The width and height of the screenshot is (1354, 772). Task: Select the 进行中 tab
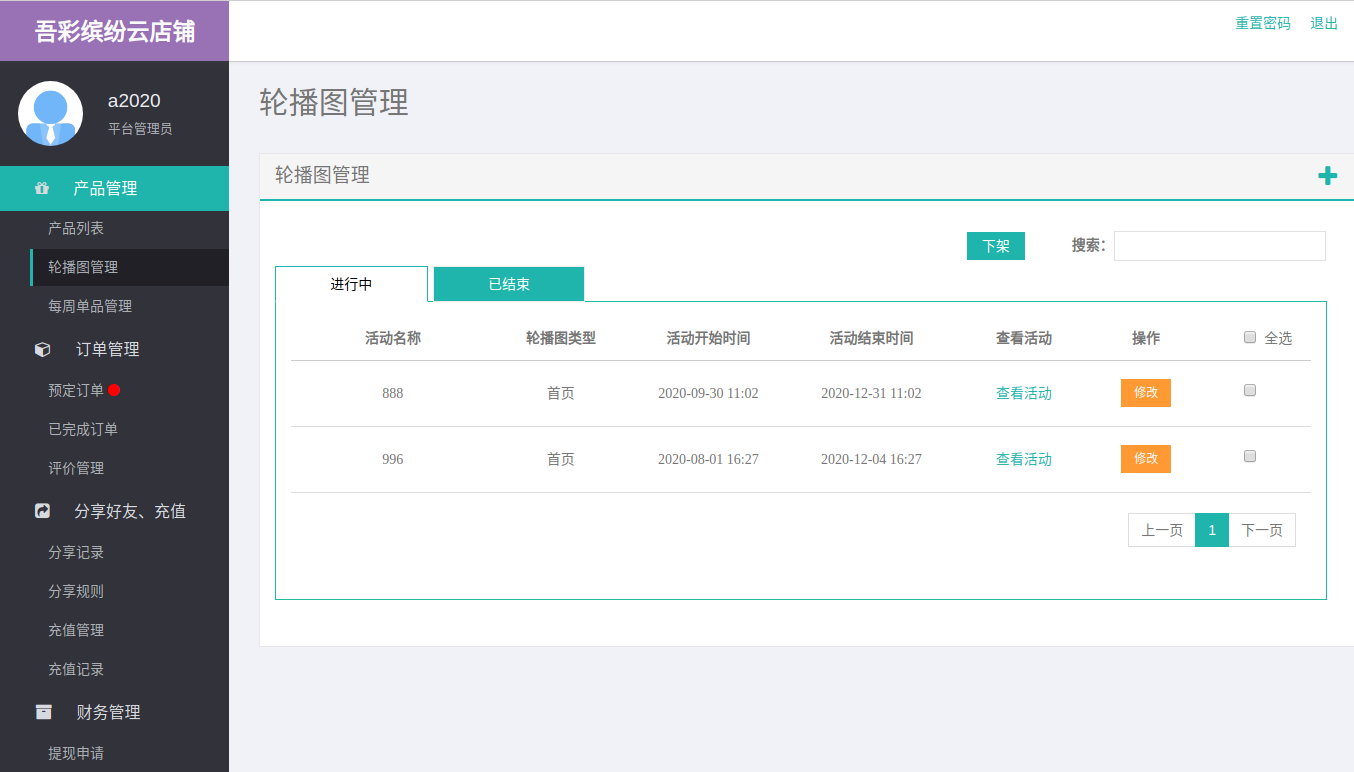click(x=351, y=284)
